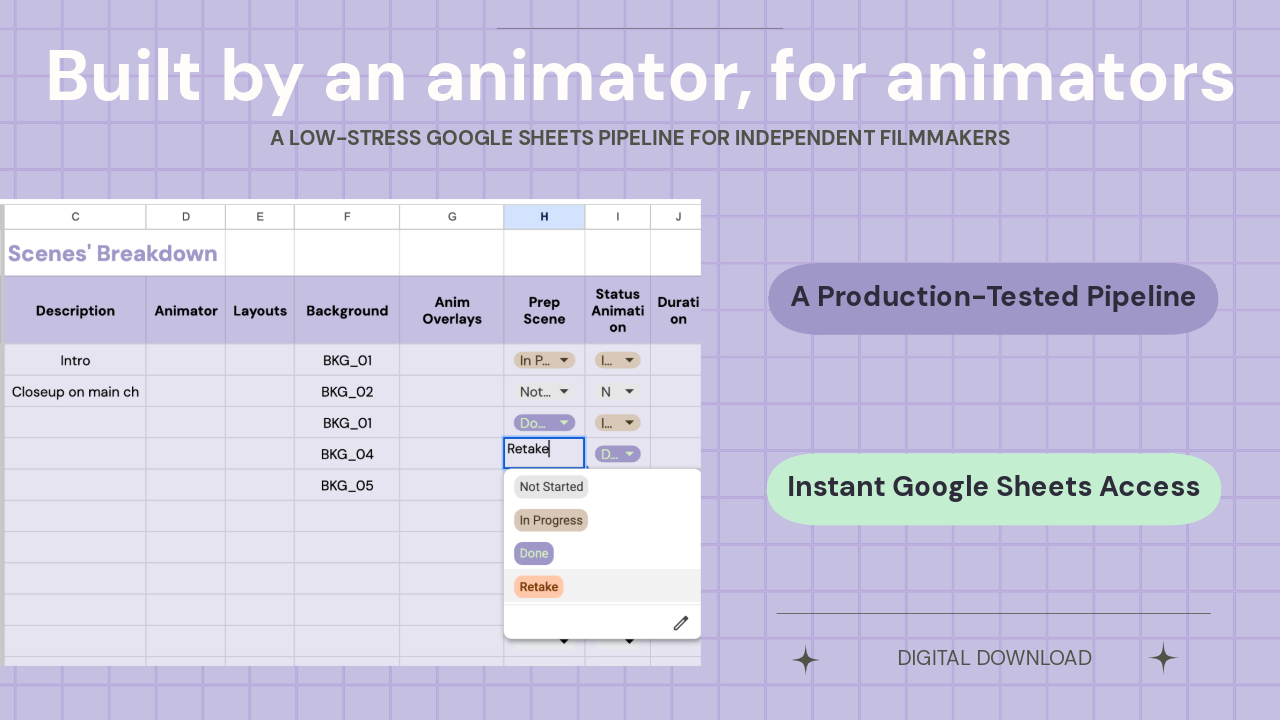
Task: Click the Anim Overlays header cell
Action: [452, 311]
